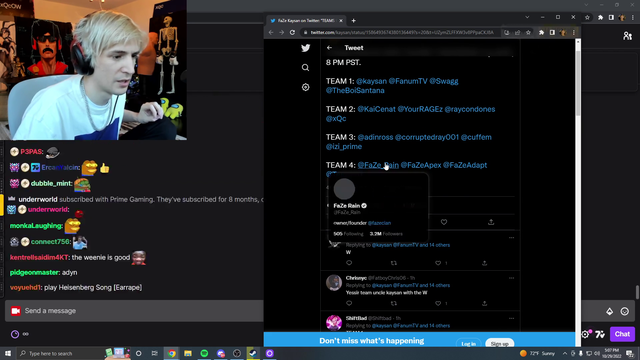This screenshot has height=360, width=640.
Task: Click the browser back arrow in Twitter window
Action: pos(271,32)
